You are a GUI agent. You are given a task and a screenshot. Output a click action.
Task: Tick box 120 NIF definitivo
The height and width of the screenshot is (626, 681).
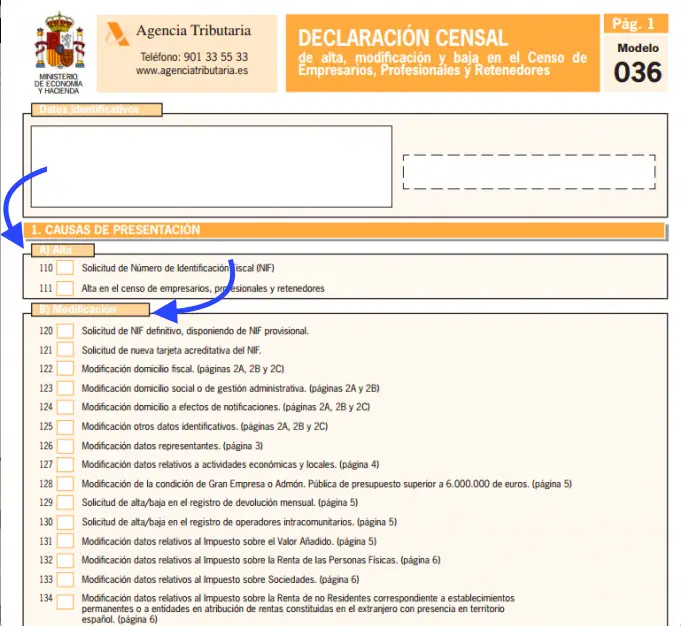coord(65,331)
